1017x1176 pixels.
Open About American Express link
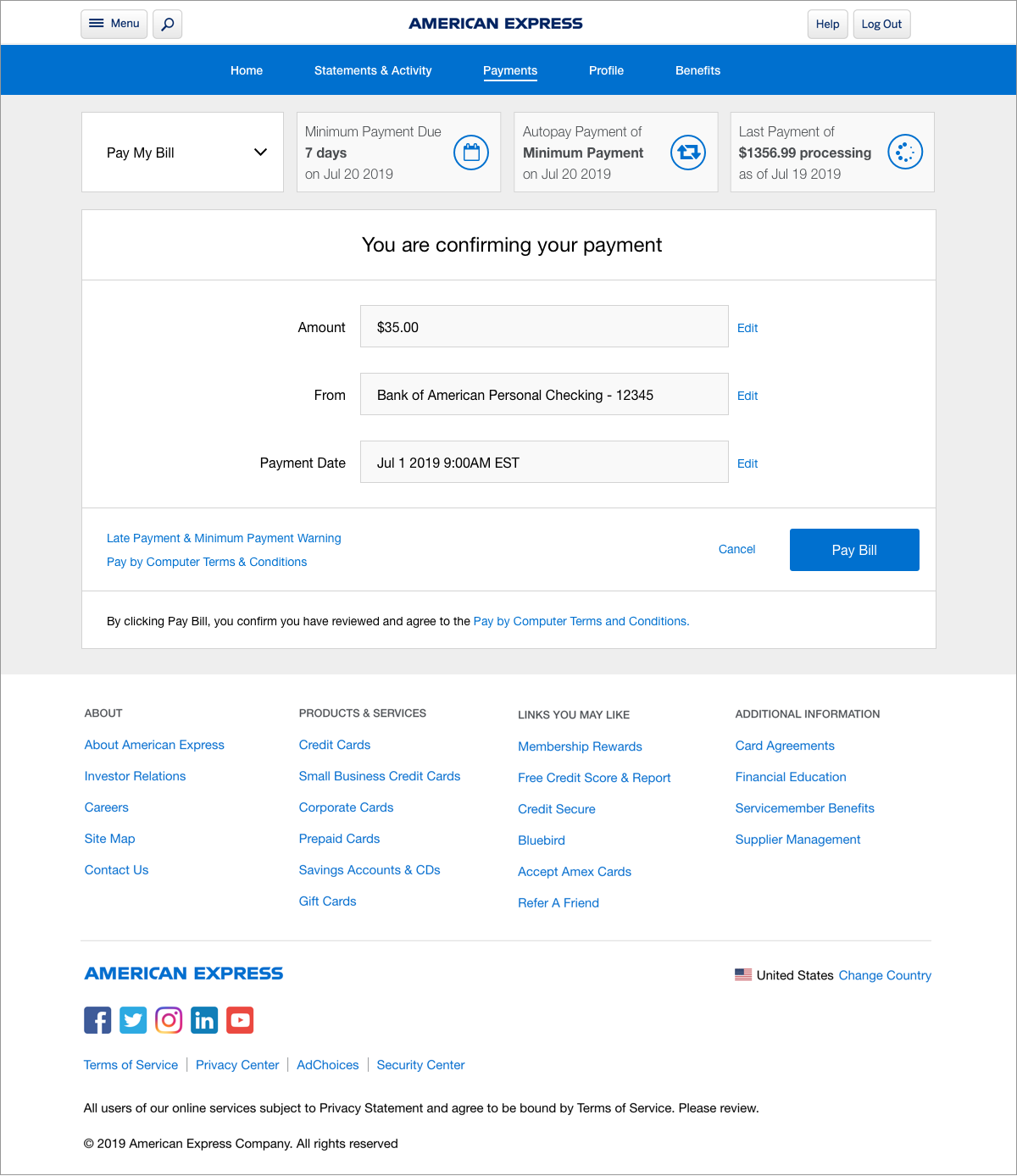[x=154, y=745]
